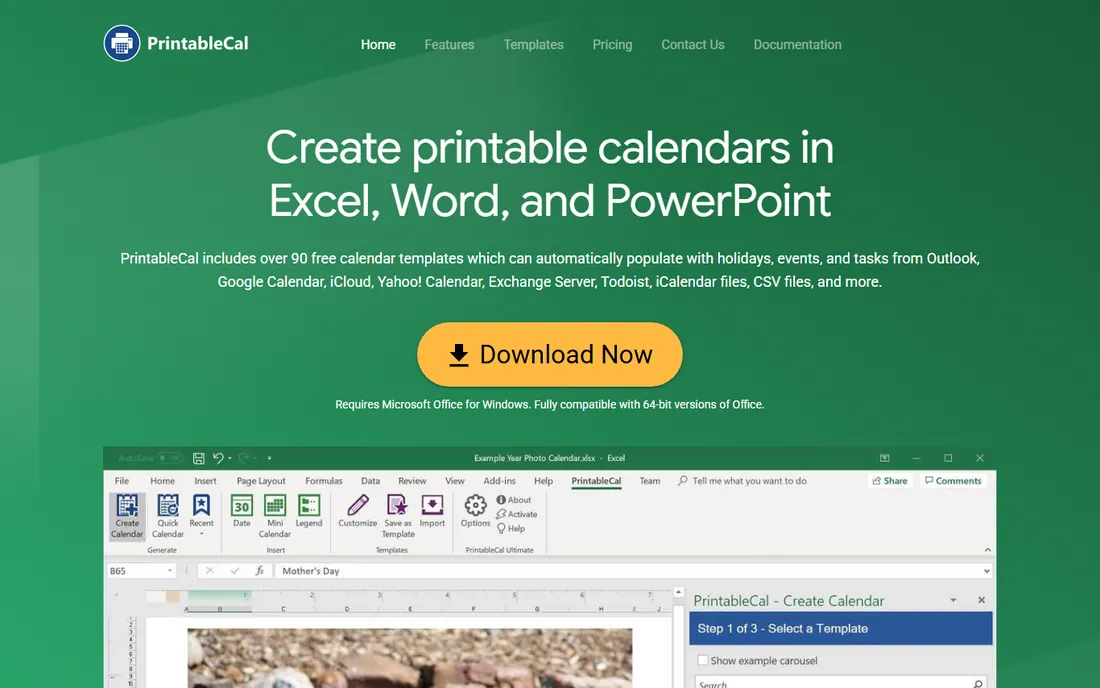Click the Import template icon
Image resolution: width=1100 pixels, height=688 pixels.
(x=432, y=511)
